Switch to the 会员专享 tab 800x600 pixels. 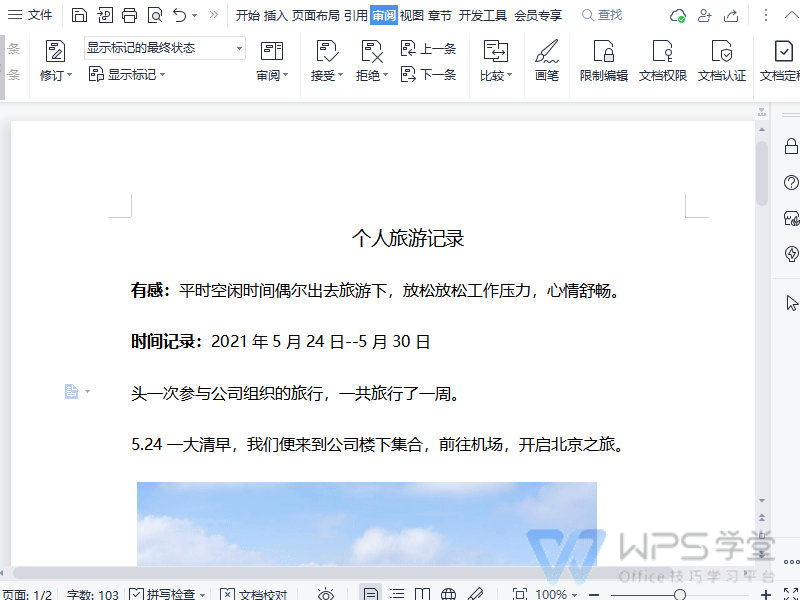coord(538,16)
